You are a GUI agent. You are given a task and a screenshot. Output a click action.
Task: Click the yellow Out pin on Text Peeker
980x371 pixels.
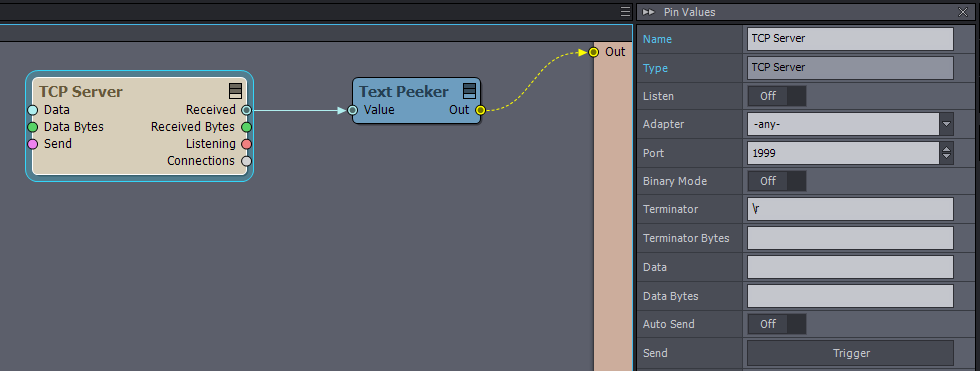(480, 111)
